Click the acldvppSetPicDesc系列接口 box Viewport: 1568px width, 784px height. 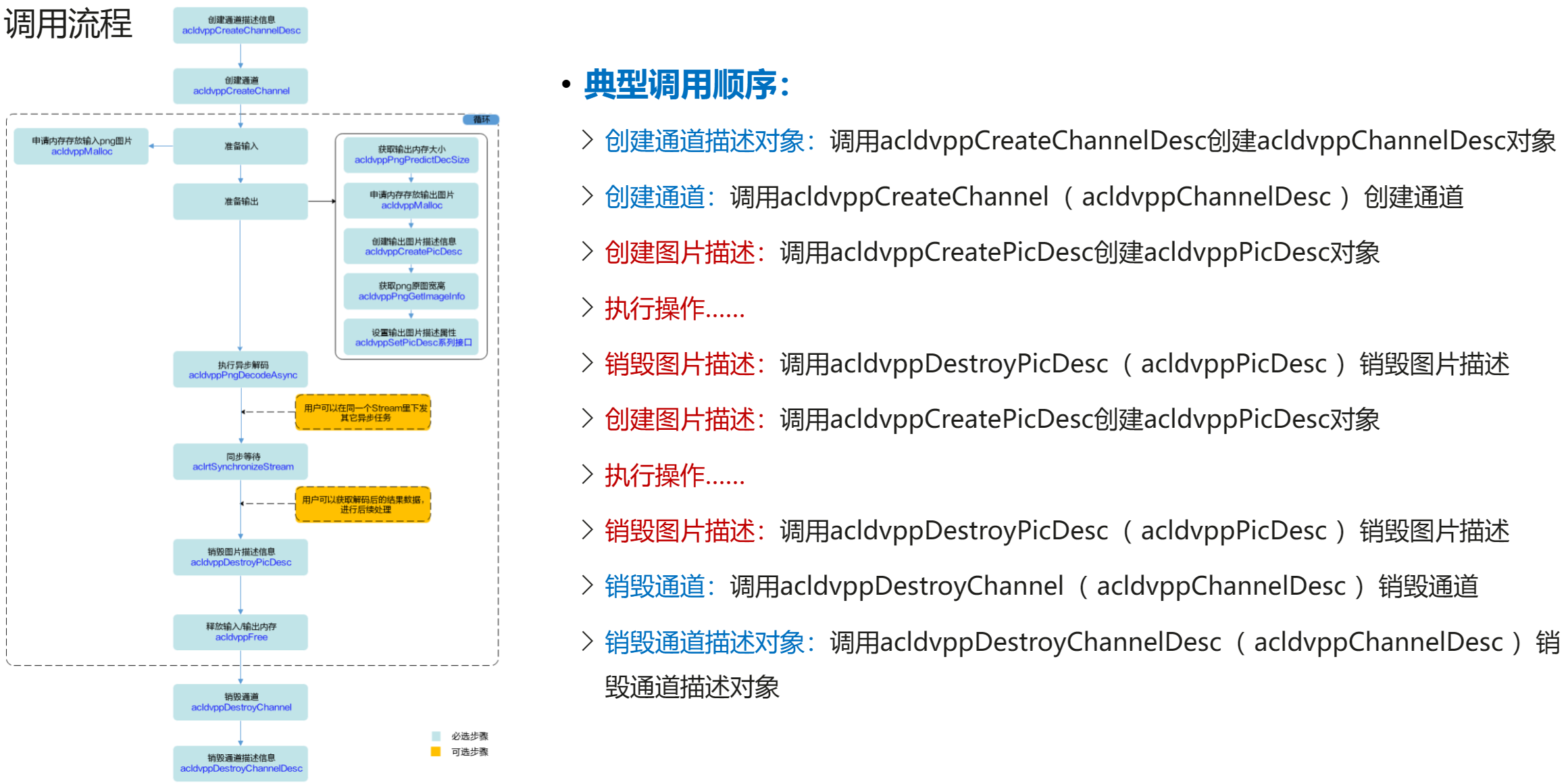point(411,337)
